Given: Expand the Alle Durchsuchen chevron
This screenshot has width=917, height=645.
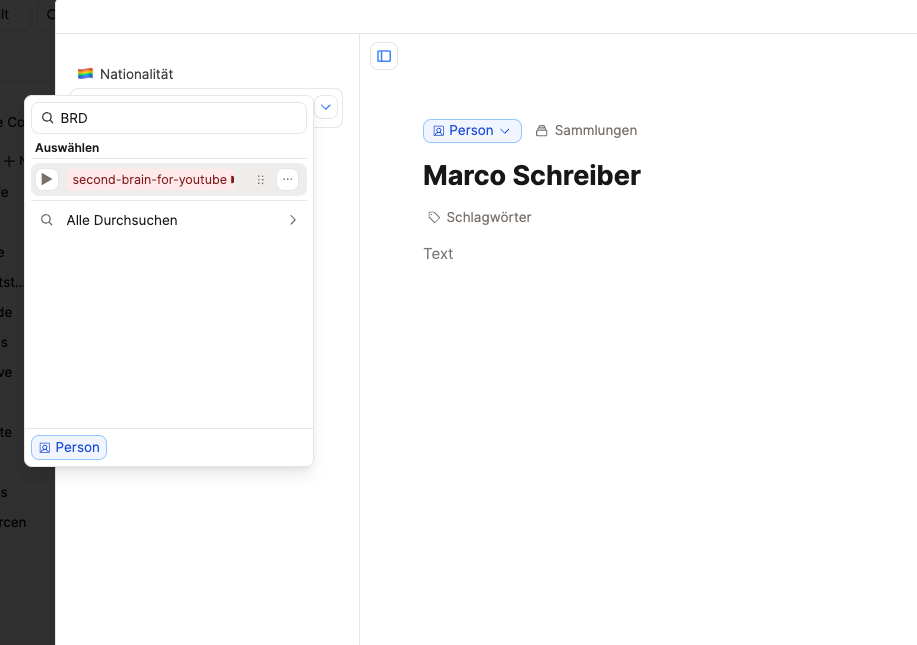Looking at the screenshot, I should click(292, 220).
